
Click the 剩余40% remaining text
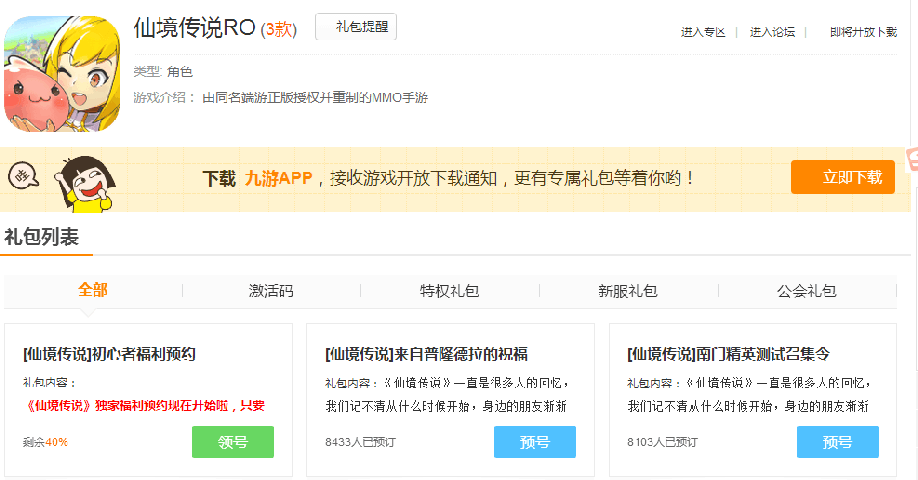[x=45, y=443]
